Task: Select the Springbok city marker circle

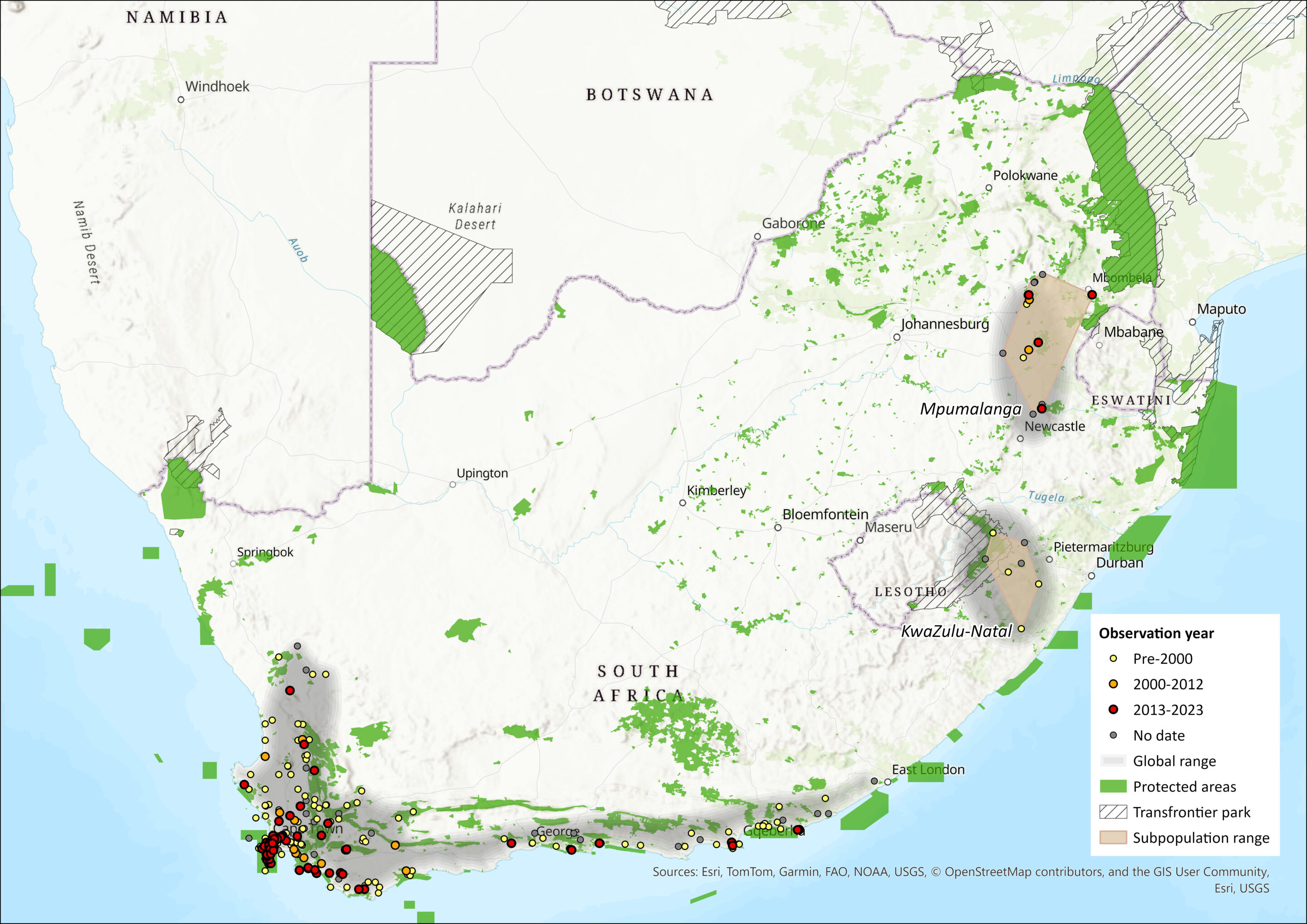Action: pos(233,564)
